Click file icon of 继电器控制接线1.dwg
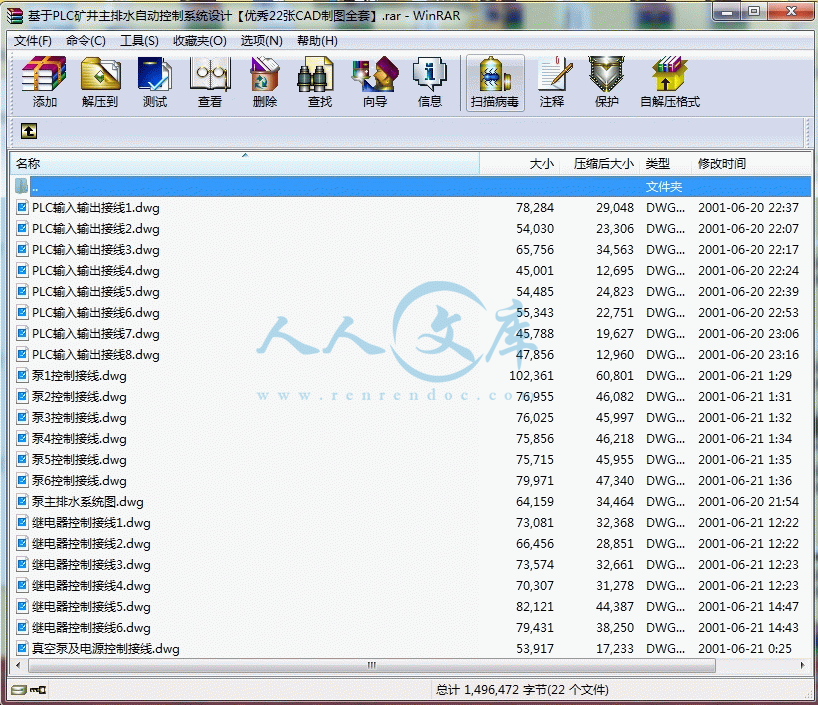818x705 pixels. click(22, 522)
